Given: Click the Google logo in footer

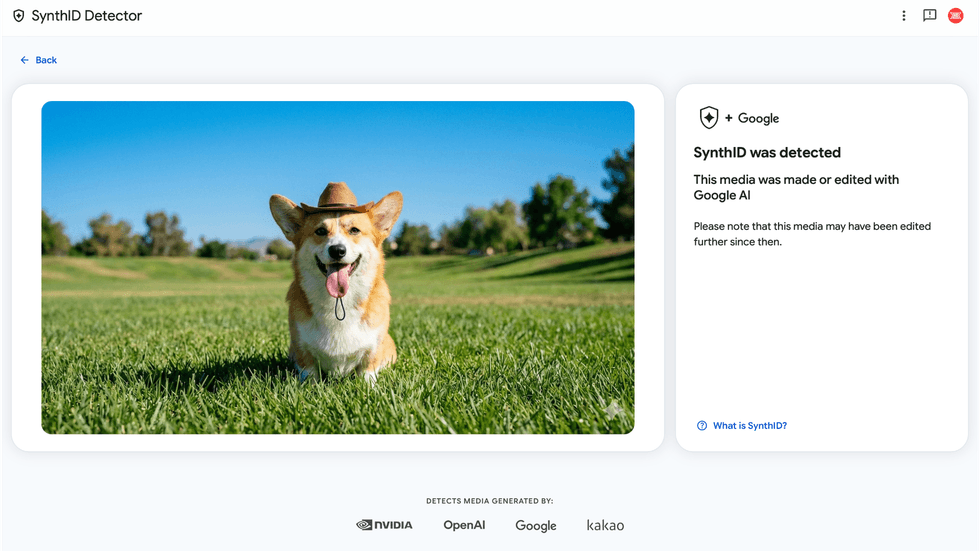Looking at the screenshot, I should (x=536, y=525).
